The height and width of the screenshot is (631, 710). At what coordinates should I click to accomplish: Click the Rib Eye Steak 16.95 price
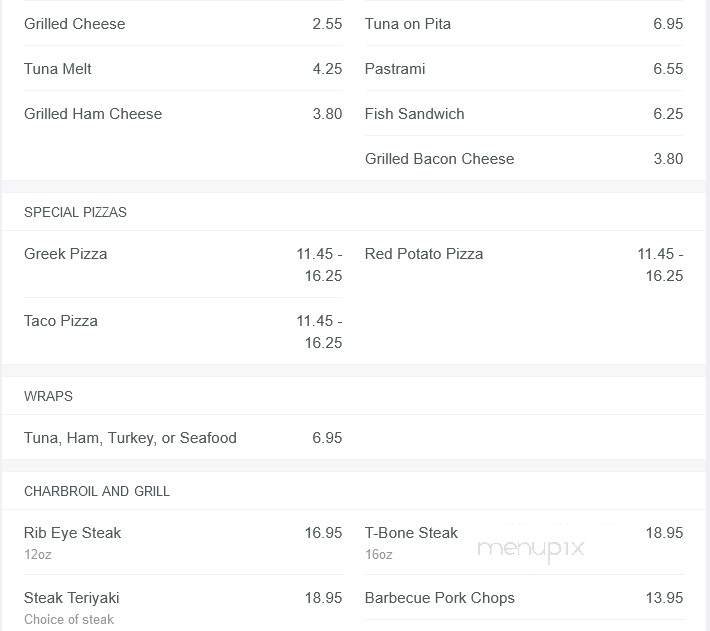click(323, 533)
